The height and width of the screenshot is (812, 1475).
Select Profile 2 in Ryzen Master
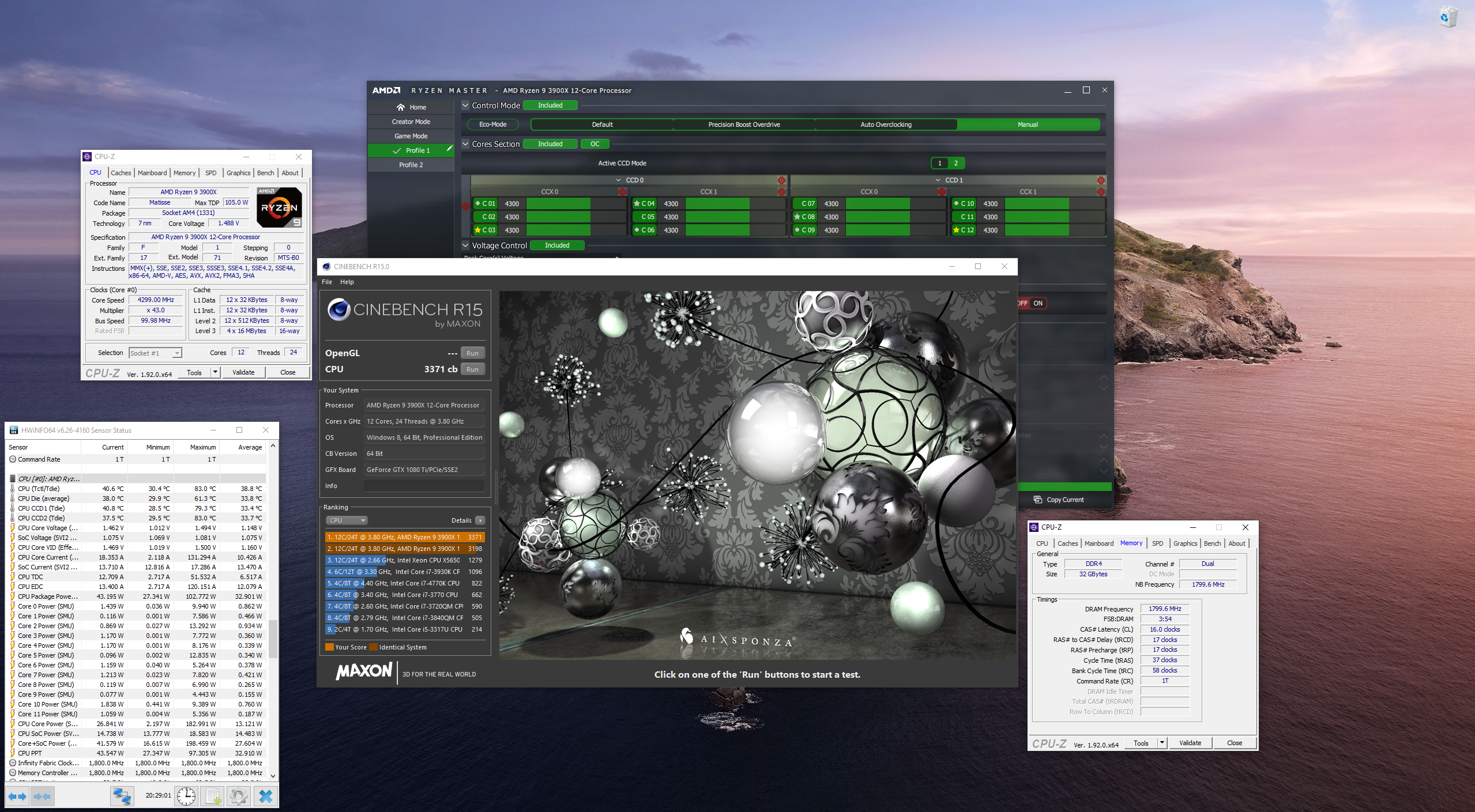click(411, 165)
